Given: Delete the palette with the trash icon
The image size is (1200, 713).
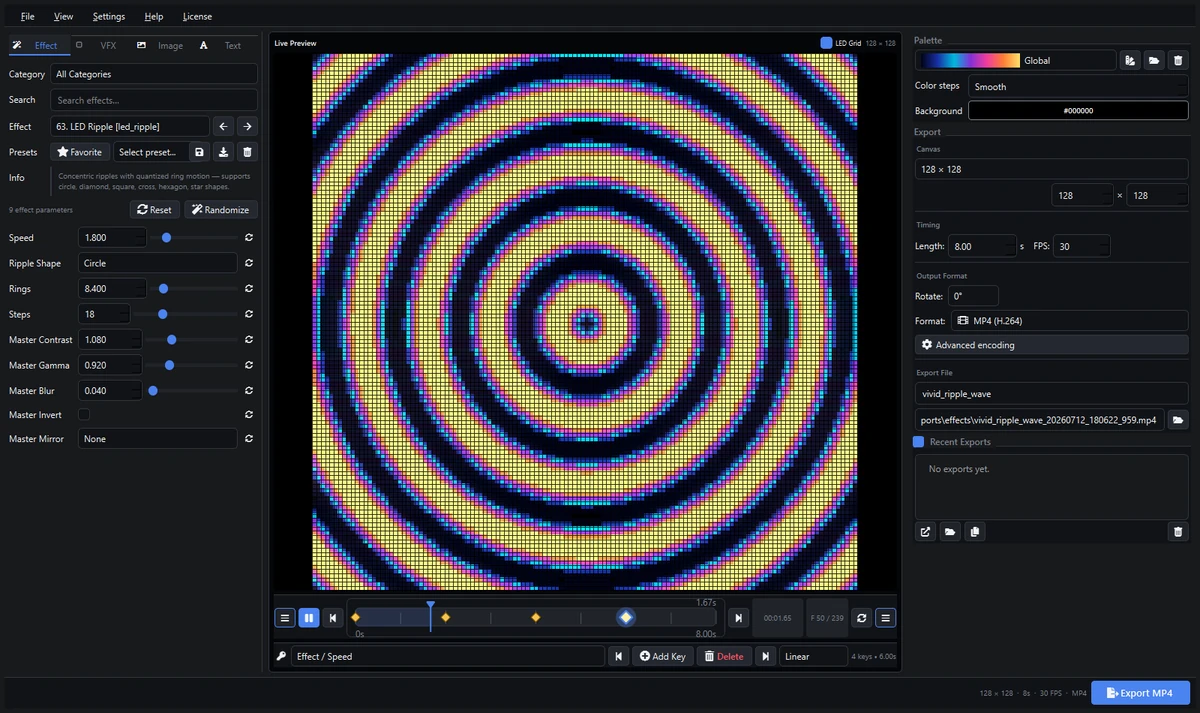Looking at the screenshot, I should [x=1178, y=60].
